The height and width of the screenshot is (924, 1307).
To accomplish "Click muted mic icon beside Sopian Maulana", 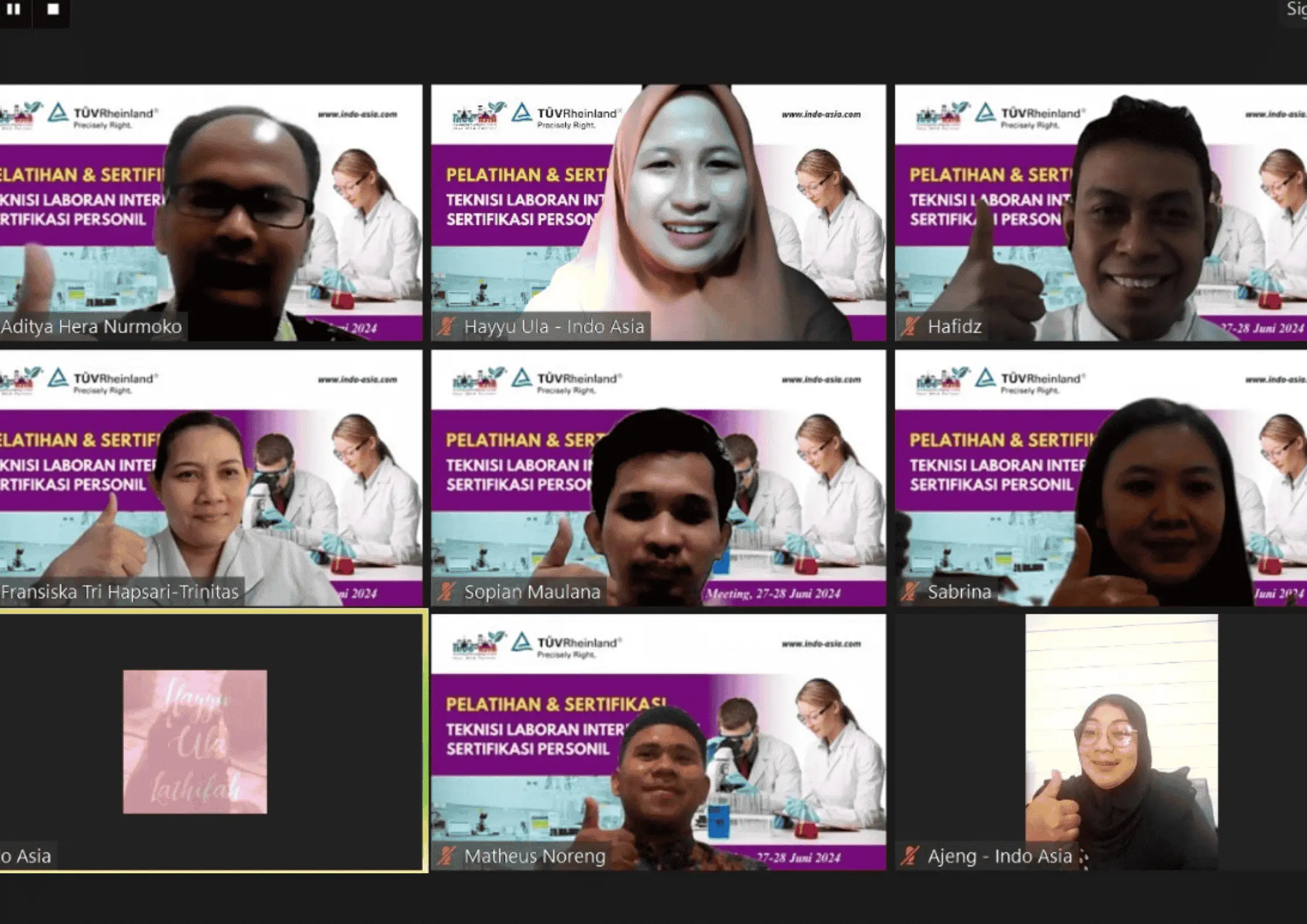I will (446, 592).
